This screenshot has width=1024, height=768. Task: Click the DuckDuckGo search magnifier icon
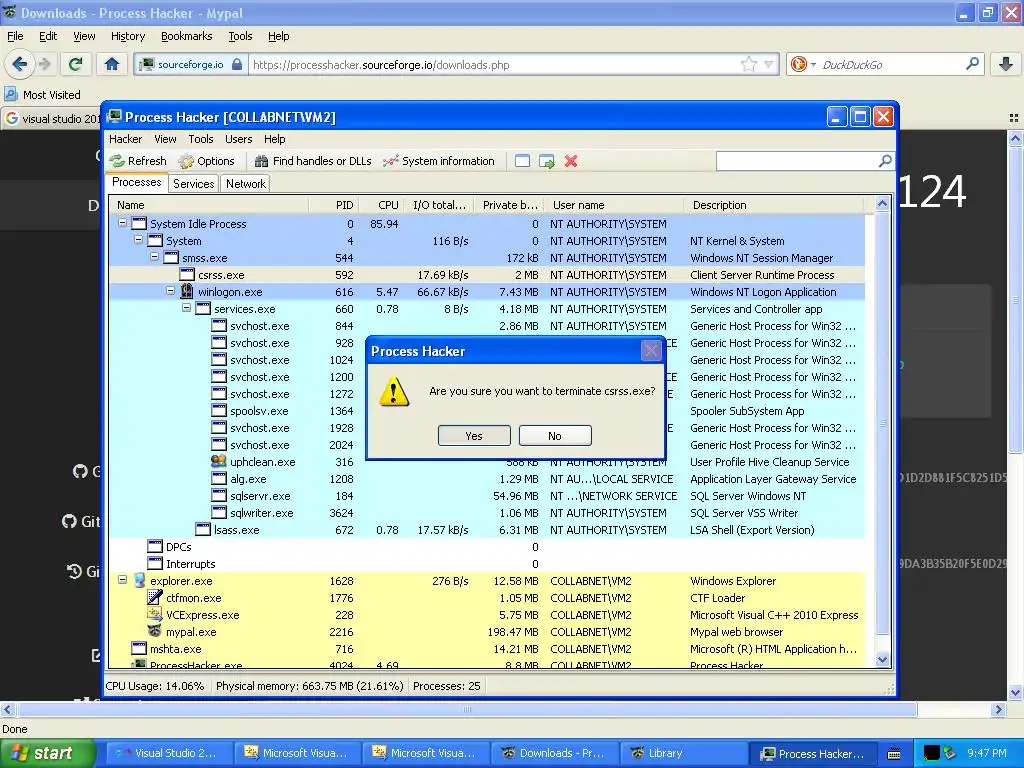972,64
